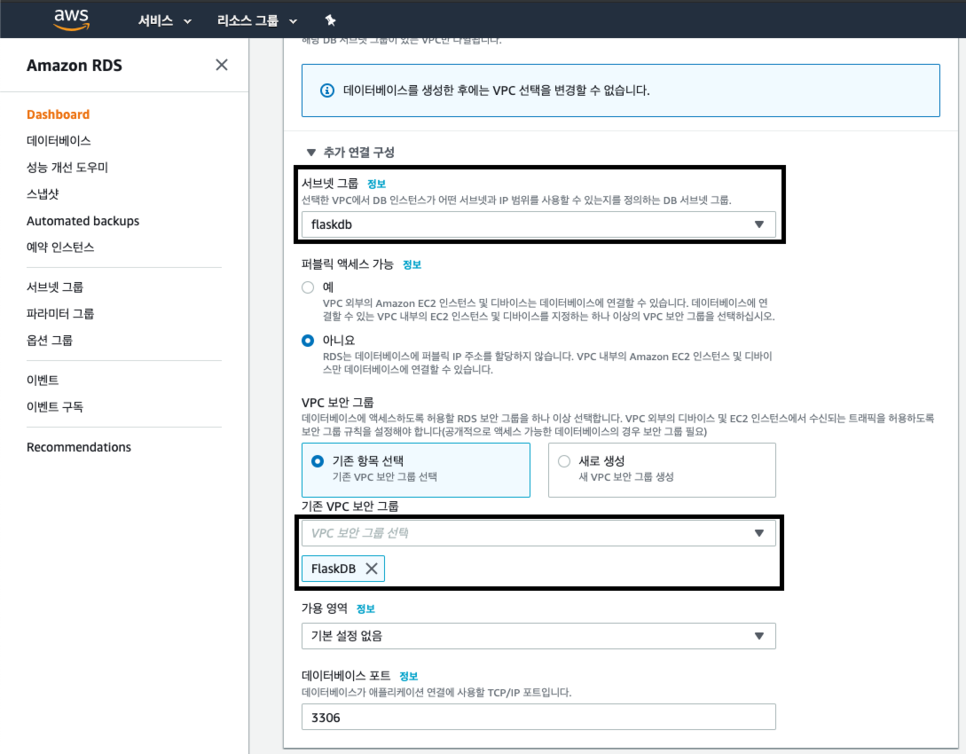Image resolution: width=966 pixels, height=754 pixels.
Task: Open 성능 개선 도우미 in sidebar
Action: [67, 168]
